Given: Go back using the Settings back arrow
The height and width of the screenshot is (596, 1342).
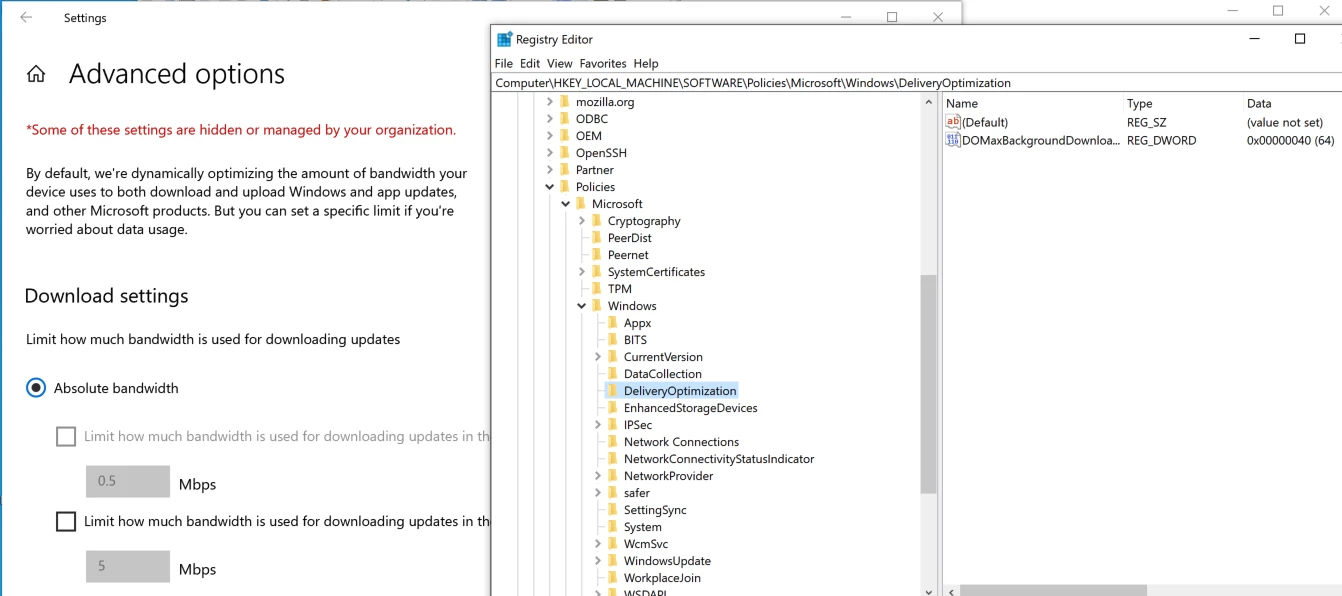Looking at the screenshot, I should click(x=26, y=18).
